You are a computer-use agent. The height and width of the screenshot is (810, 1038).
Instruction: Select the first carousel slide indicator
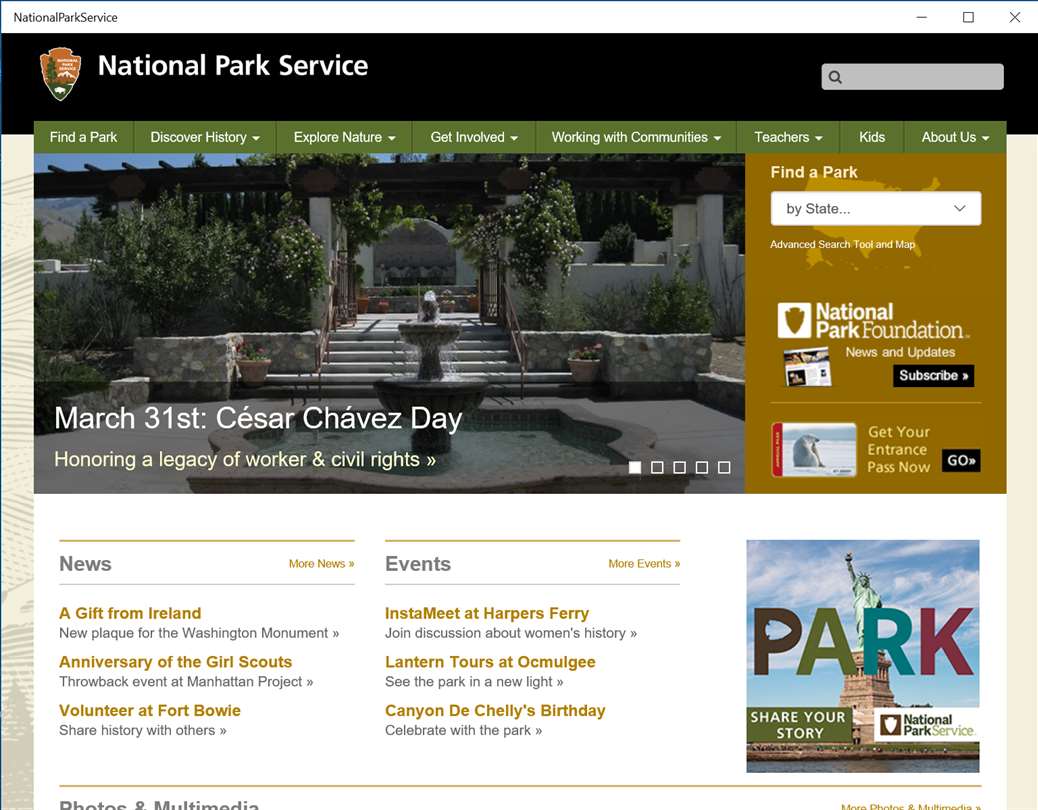pyautogui.click(x=635, y=467)
